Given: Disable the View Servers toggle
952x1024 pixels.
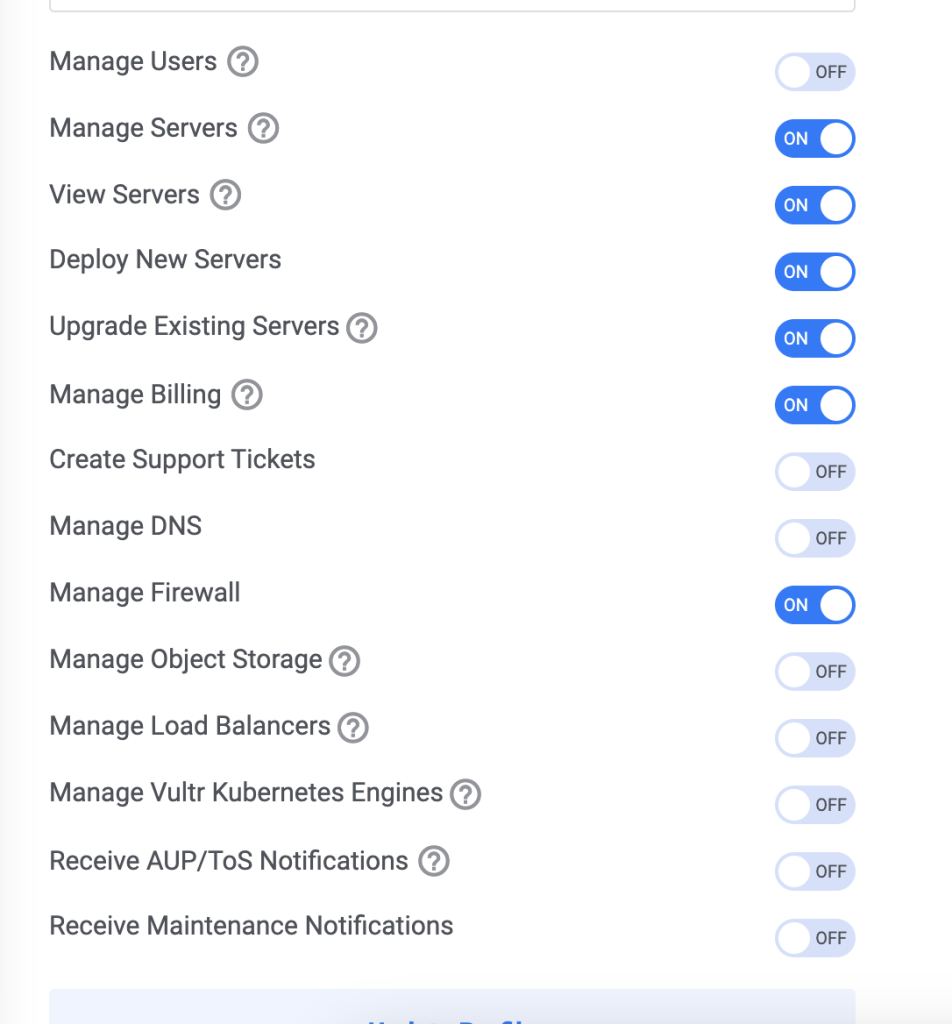Looking at the screenshot, I should click(815, 205).
